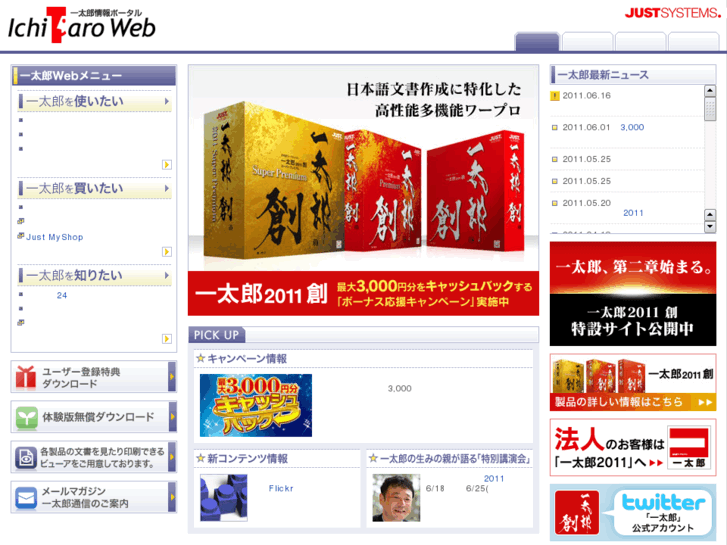Click the news list scrollbar thumb
The height and width of the screenshot is (545, 727).
(x=710, y=109)
